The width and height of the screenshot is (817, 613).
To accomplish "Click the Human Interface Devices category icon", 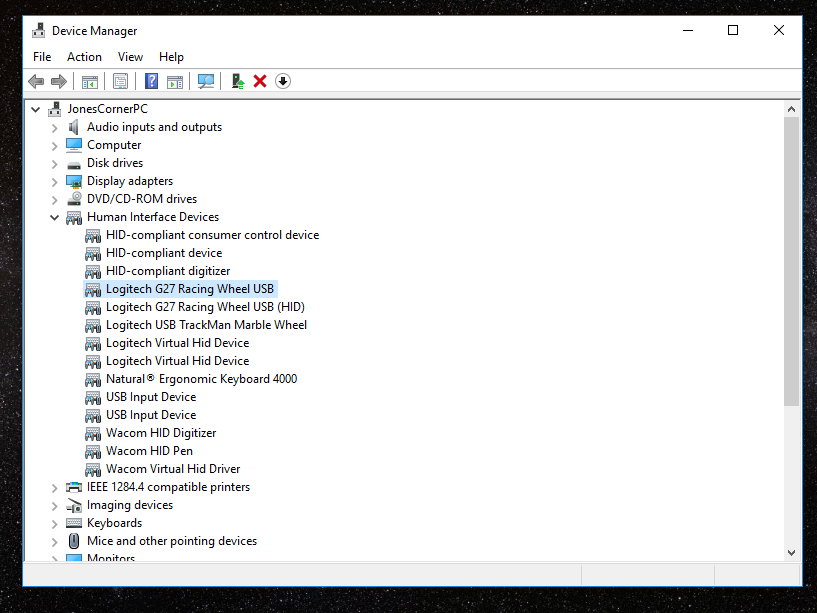I will click(74, 218).
